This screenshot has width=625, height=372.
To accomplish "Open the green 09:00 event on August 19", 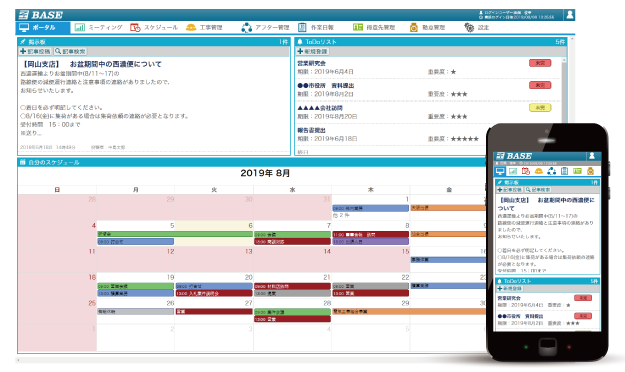I will pyautogui.click(x=136, y=286).
